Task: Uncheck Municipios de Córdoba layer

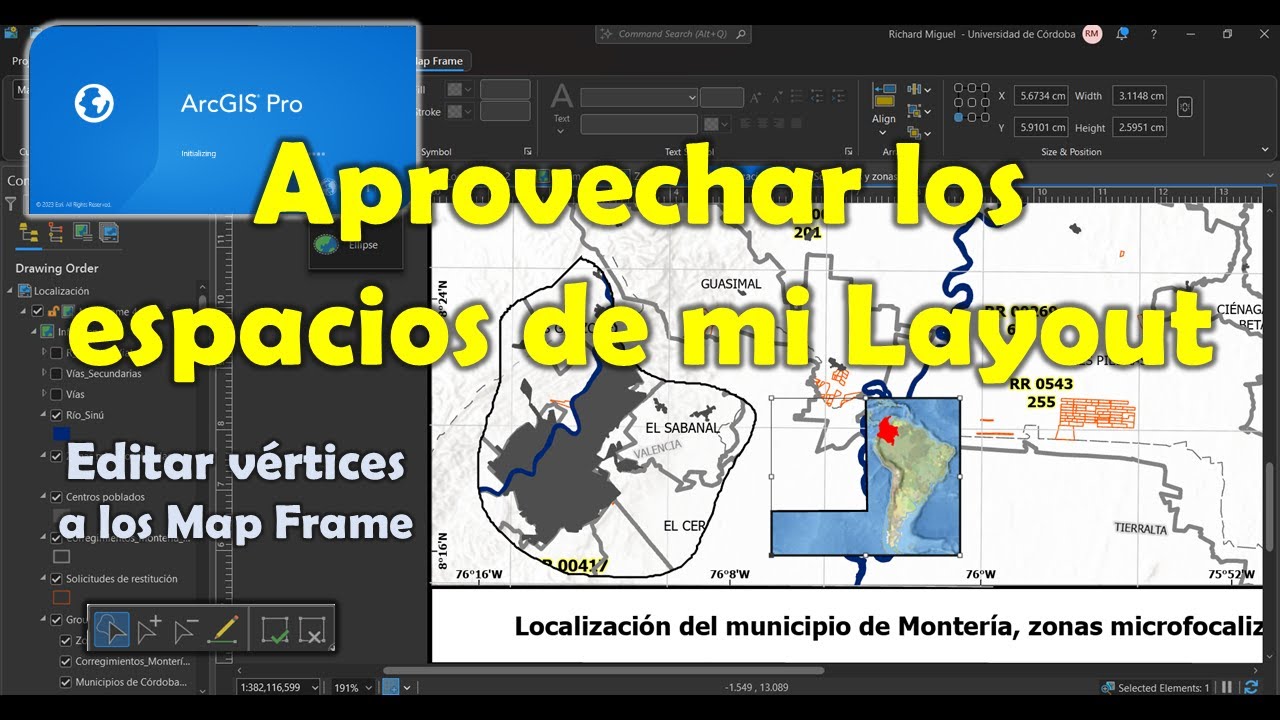Action: pyautogui.click(x=66, y=682)
